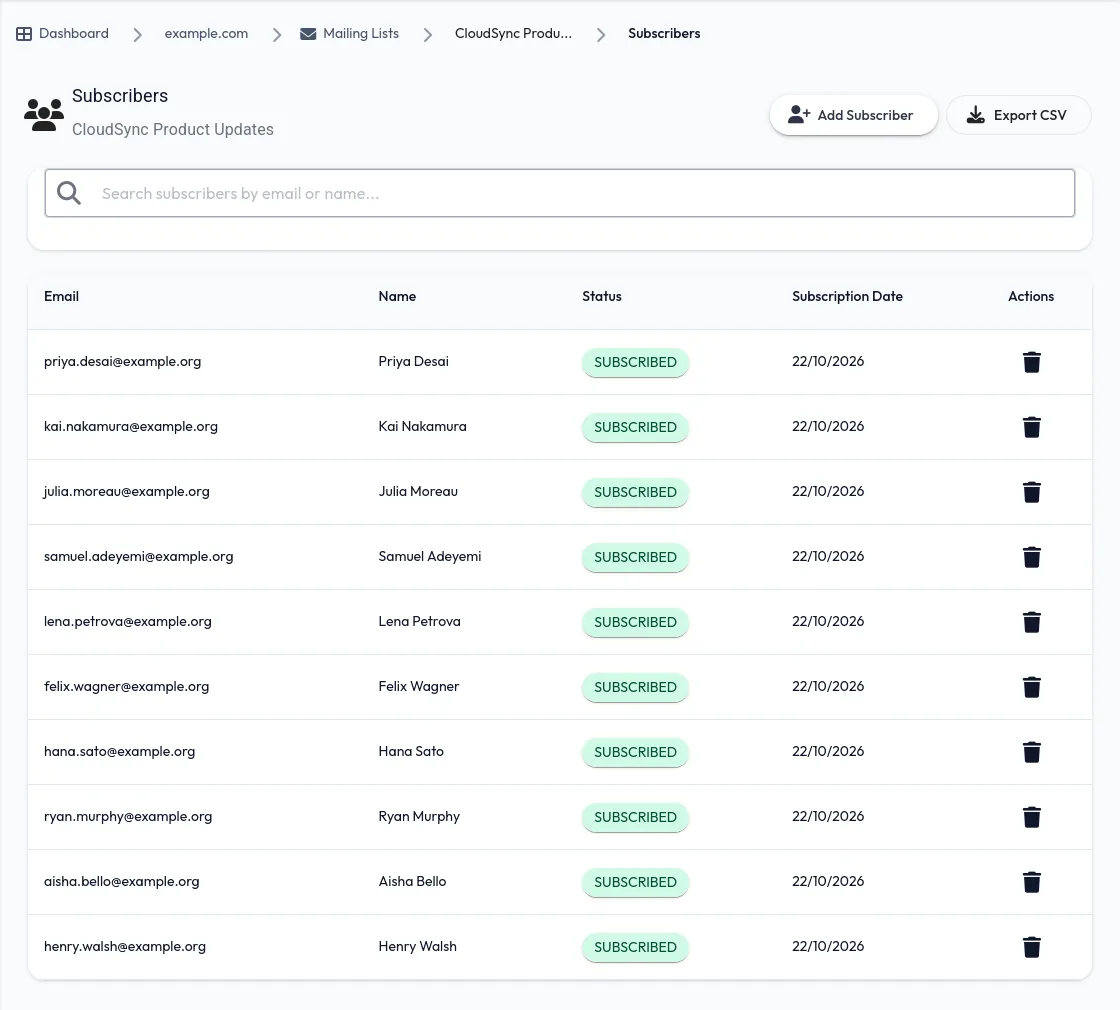Click the name Aisha Bello
Screen dimensions: 1120x1010
click(x=412, y=881)
